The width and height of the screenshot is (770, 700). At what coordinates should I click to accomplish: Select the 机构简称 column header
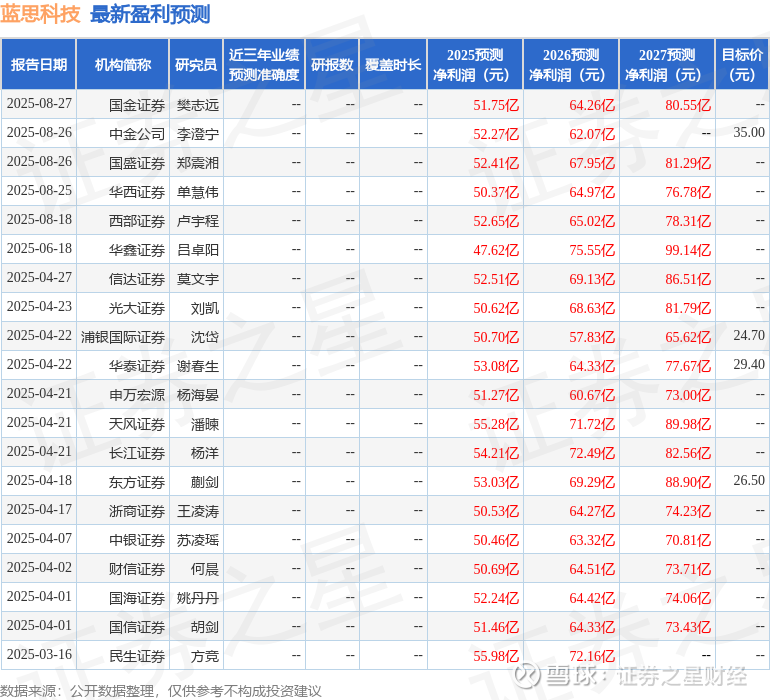click(x=123, y=64)
